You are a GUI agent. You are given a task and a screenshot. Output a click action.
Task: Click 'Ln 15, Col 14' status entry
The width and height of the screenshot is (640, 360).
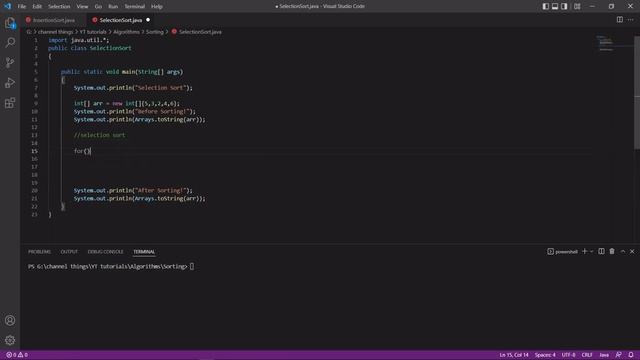[x=514, y=355]
